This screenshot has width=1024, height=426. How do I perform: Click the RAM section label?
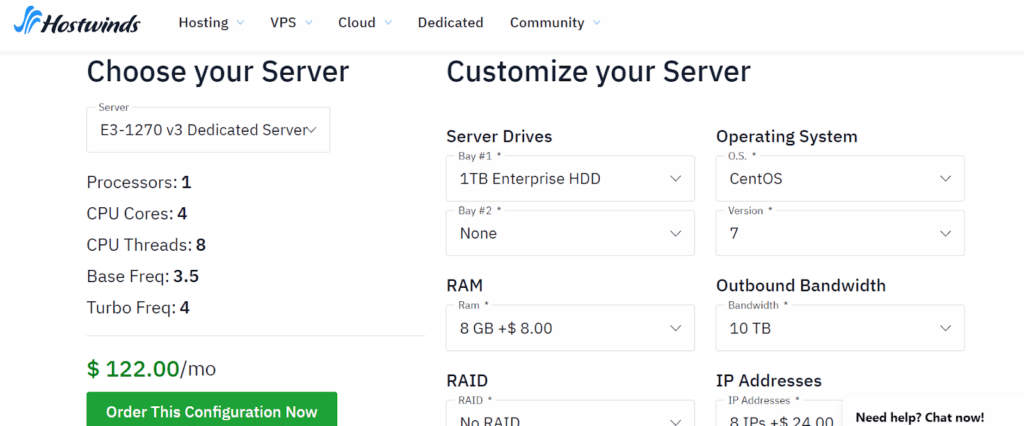coord(464,286)
